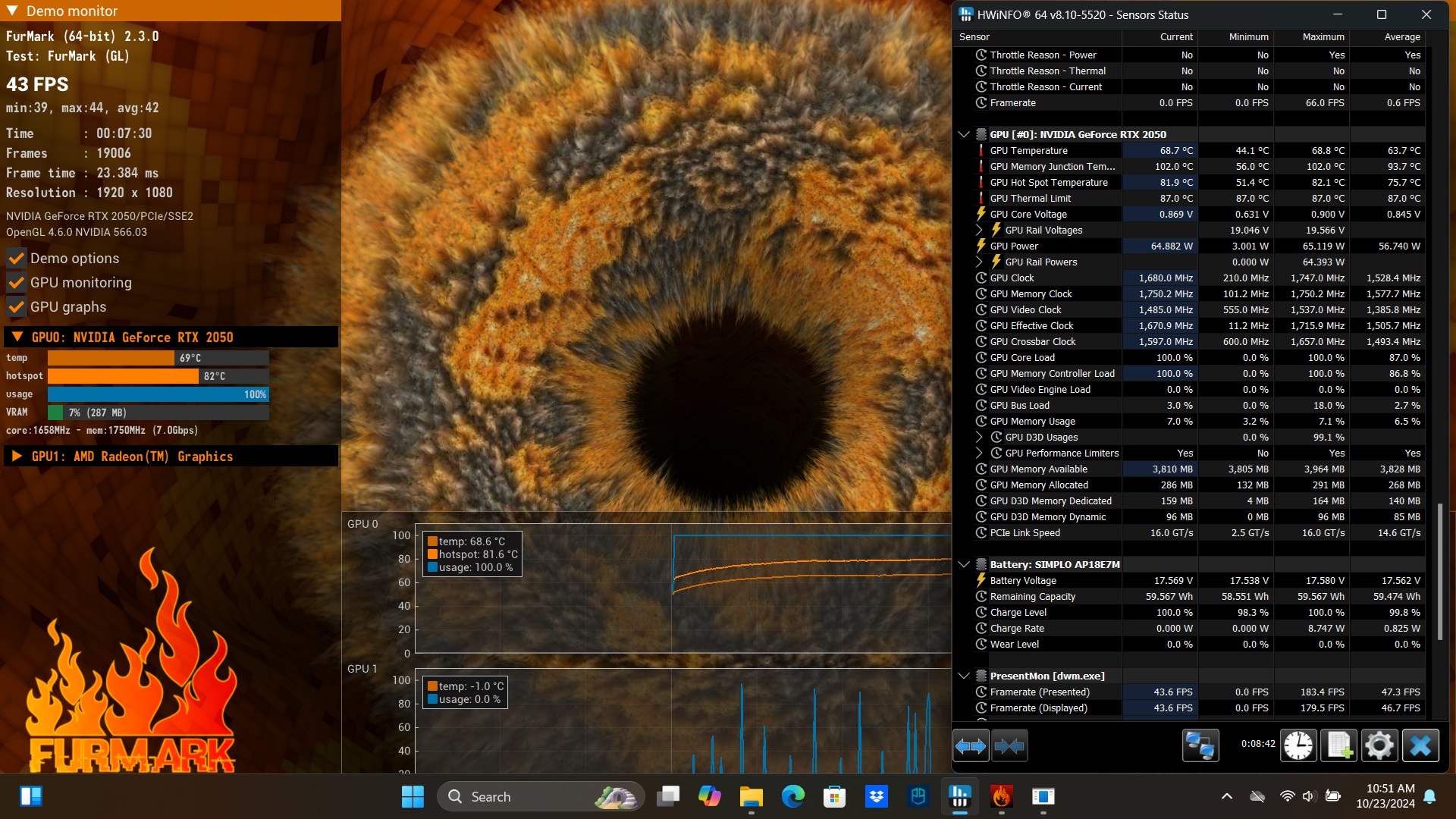Collapse GPU [#0] NVIDIA sensor group in HWiNFO
Screen dimensions: 1456x819
[964, 134]
